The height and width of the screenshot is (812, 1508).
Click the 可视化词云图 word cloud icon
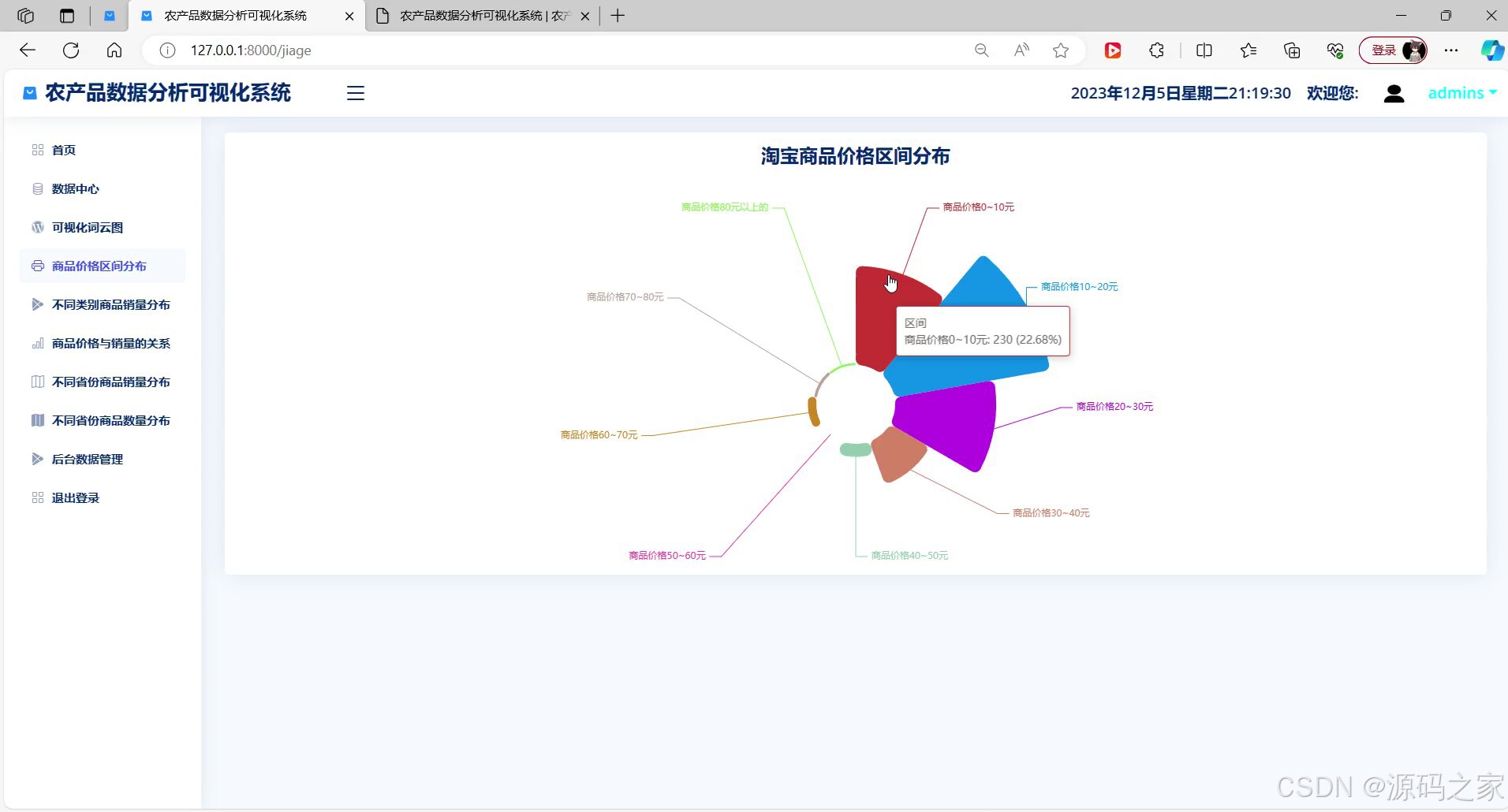[37, 227]
